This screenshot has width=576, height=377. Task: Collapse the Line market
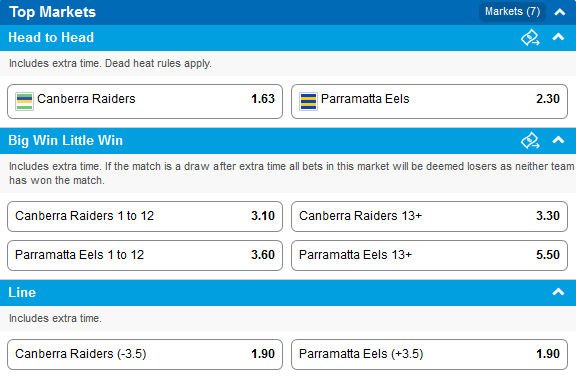[x=558, y=292]
